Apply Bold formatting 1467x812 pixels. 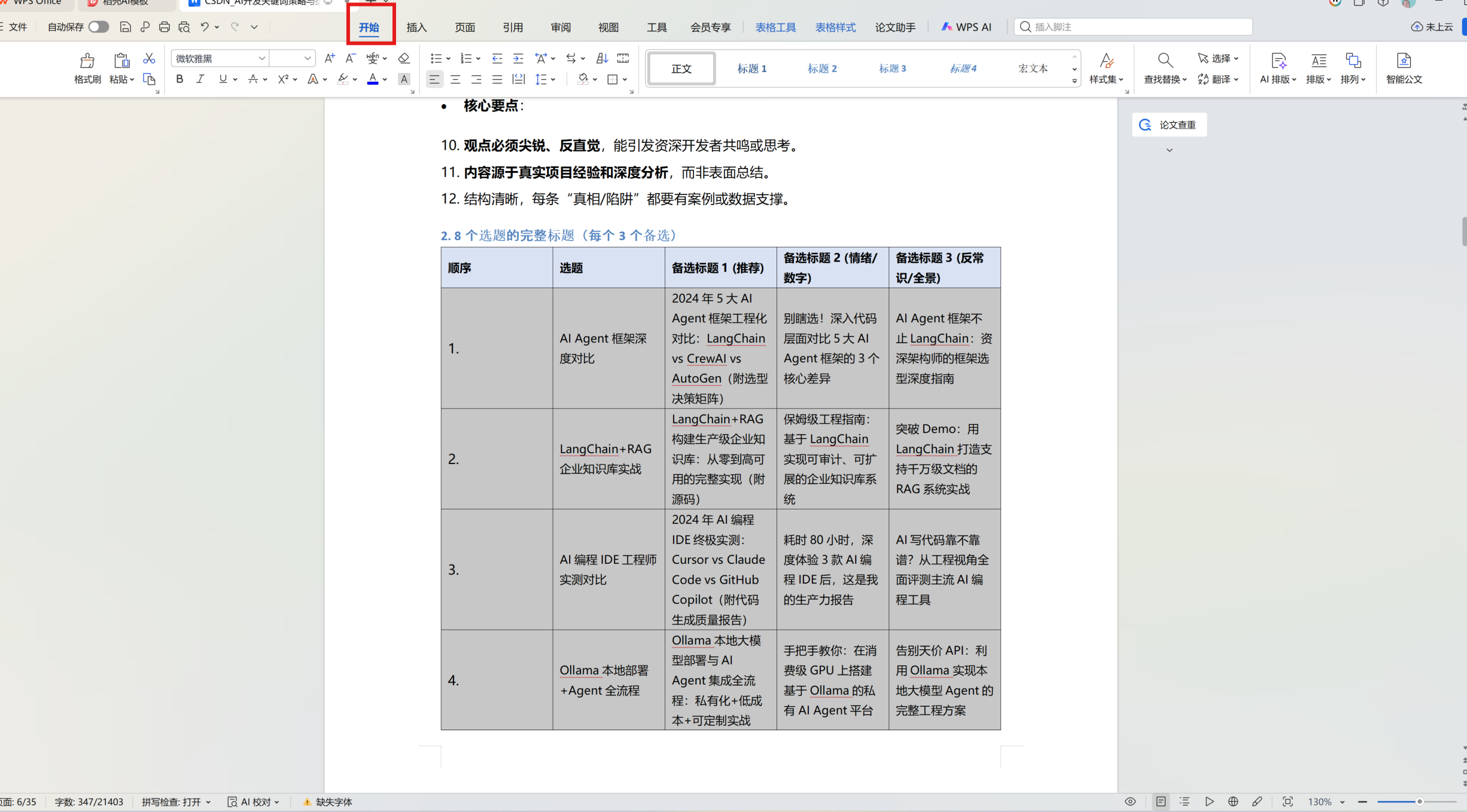(x=179, y=79)
